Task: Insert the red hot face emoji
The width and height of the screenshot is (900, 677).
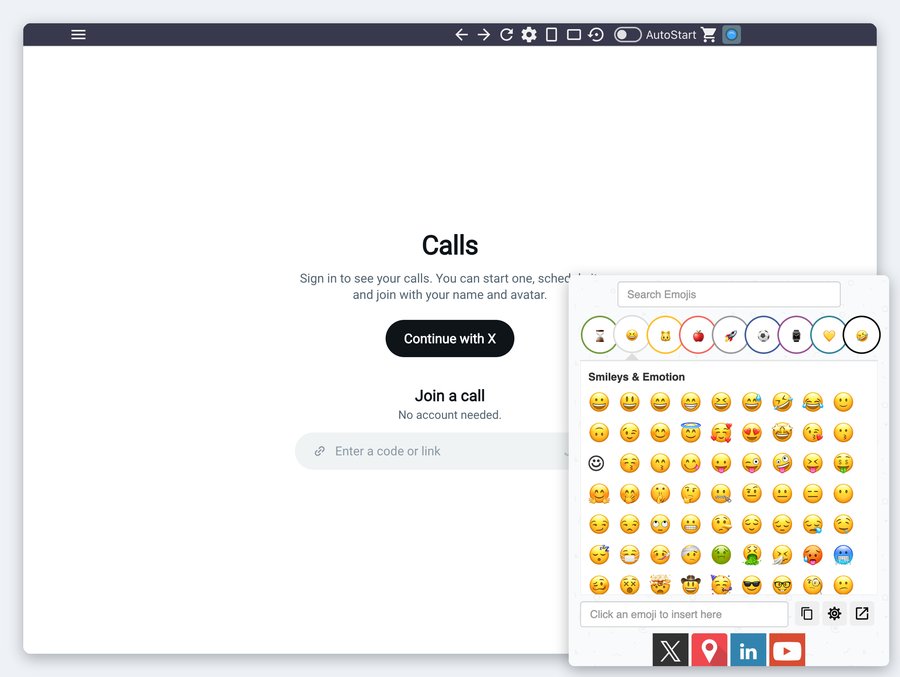Action: pyautogui.click(x=813, y=555)
